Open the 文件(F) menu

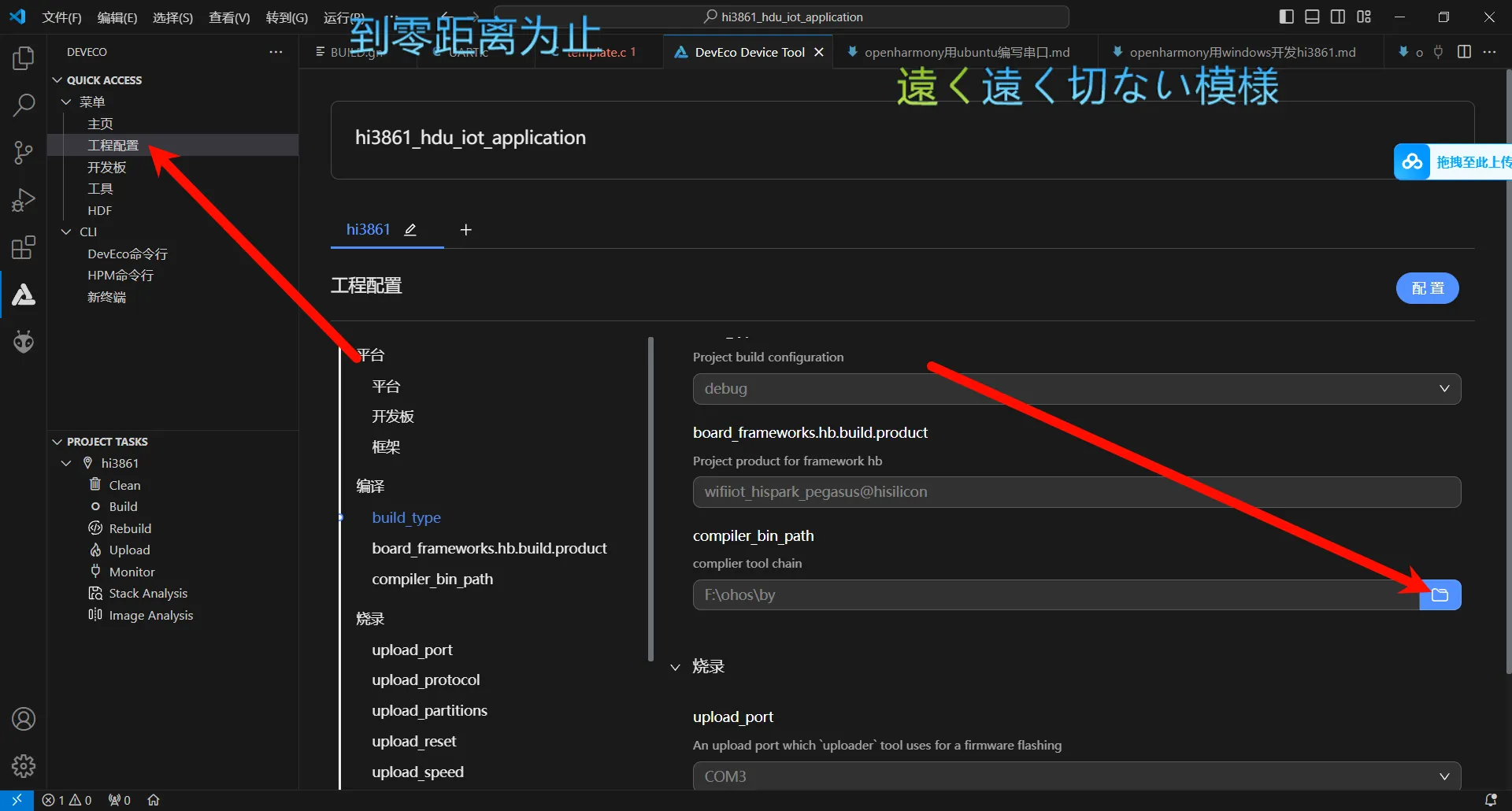click(x=61, y=17)
